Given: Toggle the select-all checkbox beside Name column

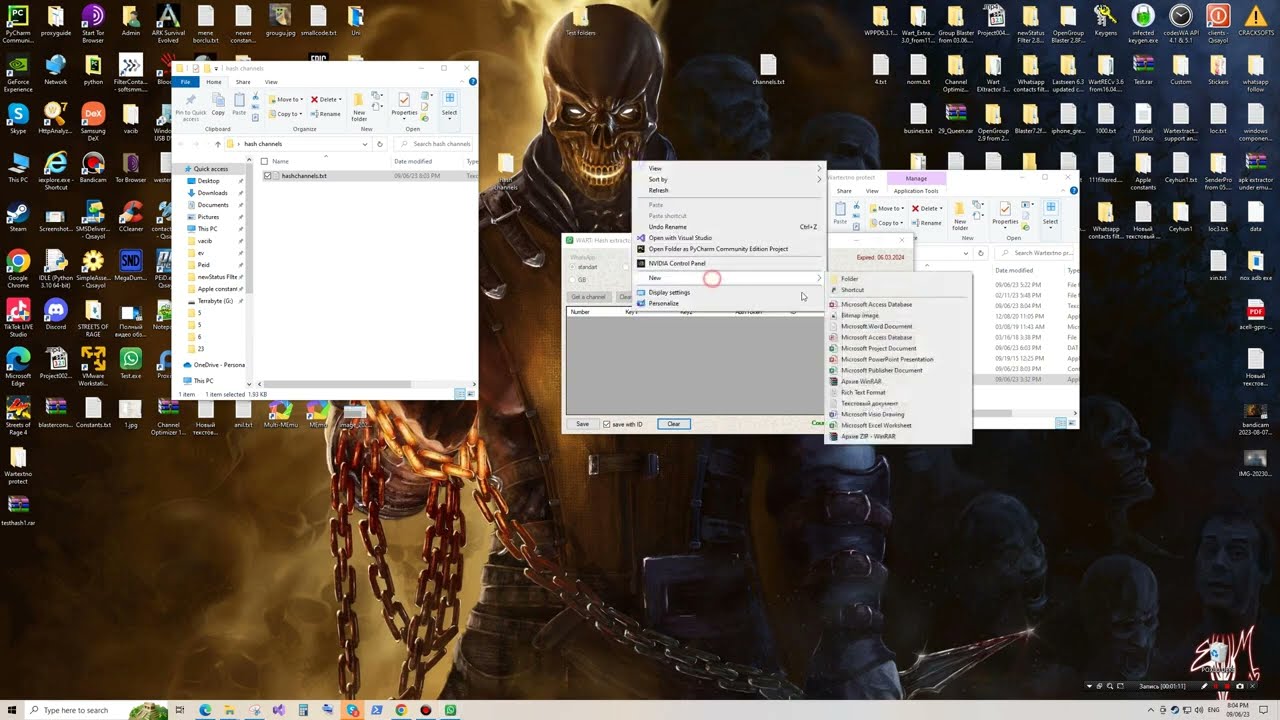Looking at the screenshot, I should [x=264, y=161].
